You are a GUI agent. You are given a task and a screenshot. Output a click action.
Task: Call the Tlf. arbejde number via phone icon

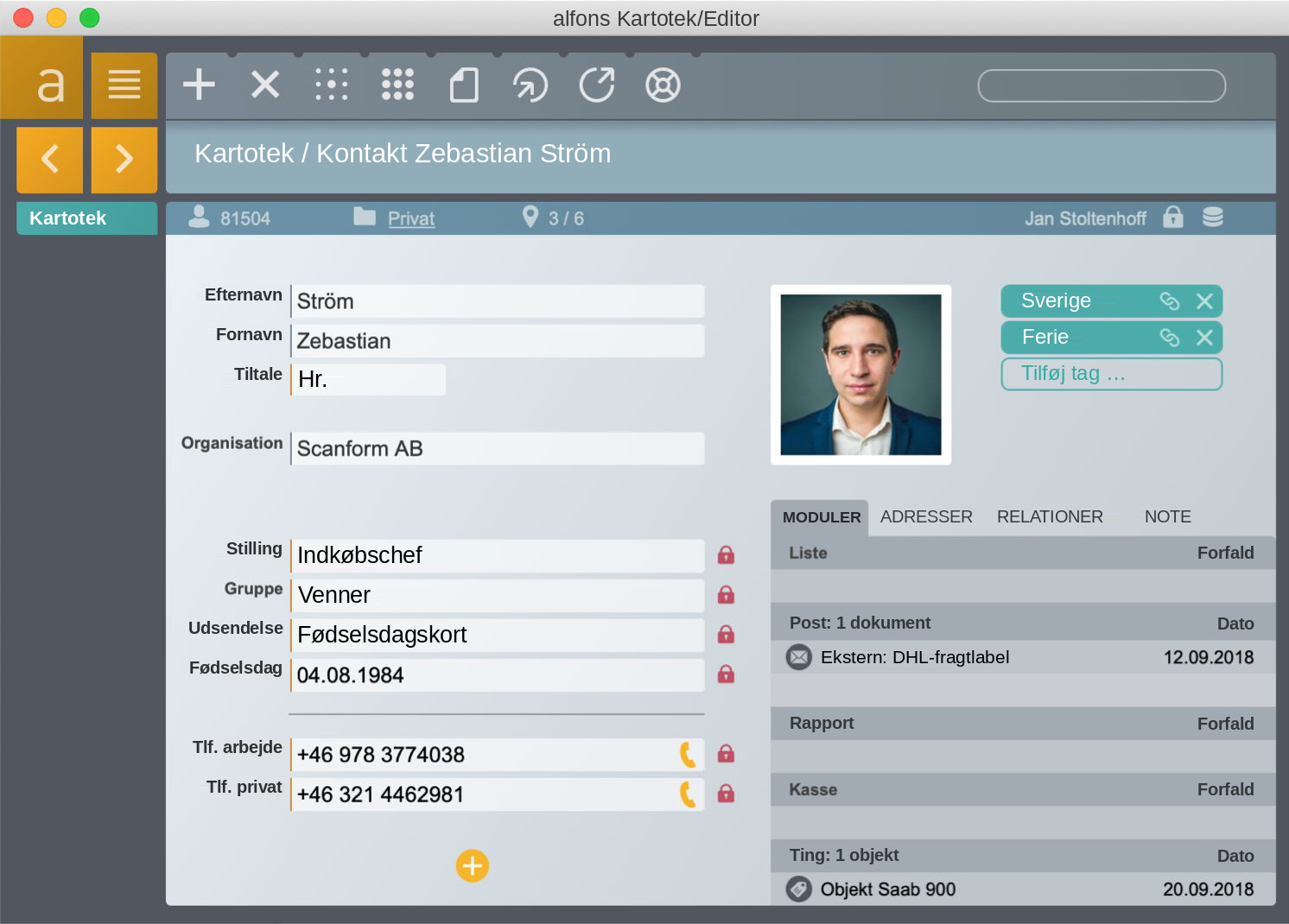688,755
